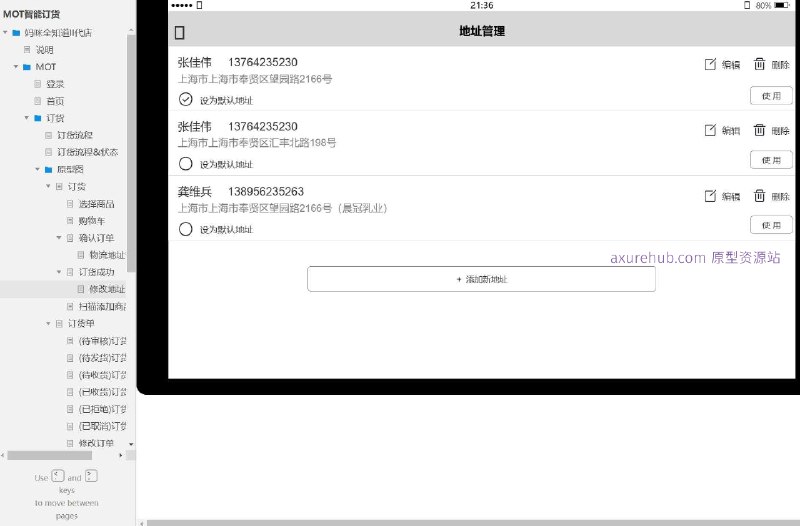
Task: Click address text 上海市上海市奉贤区汇丰北路198号
Action: pos(257,143)
